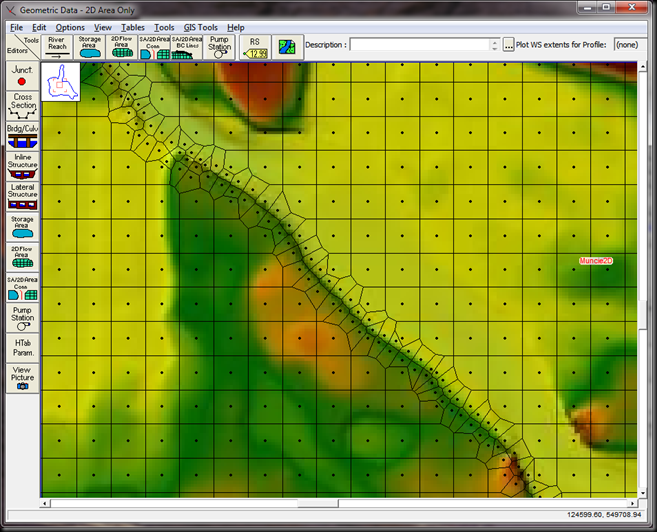Click the Description field spinner arrows
The height and width of the screenshot is (532, 657).
(494, 45)
